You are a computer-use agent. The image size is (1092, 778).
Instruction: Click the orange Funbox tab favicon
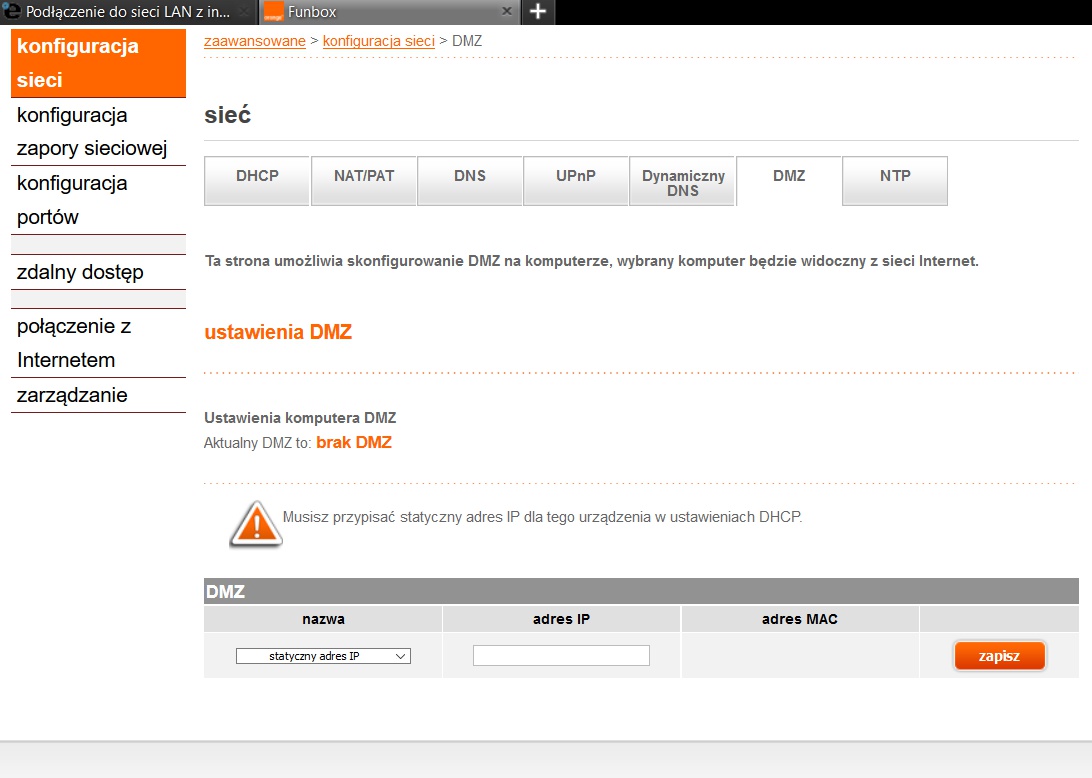(x=274, y=12)
